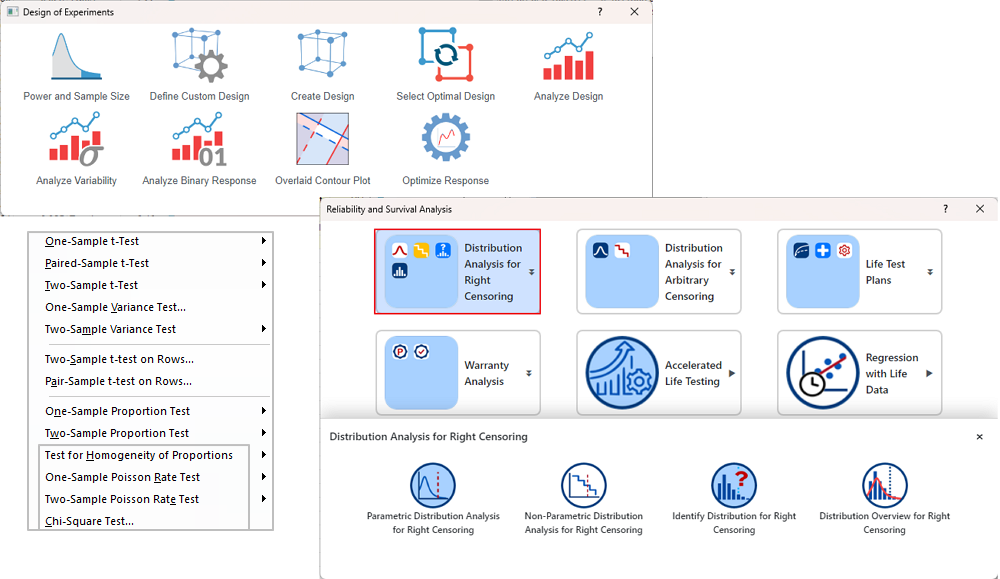The width and height of the screenshot is (1000, 579).
Task: Click Accelerated Life Testing label
Action: (693, 373)
